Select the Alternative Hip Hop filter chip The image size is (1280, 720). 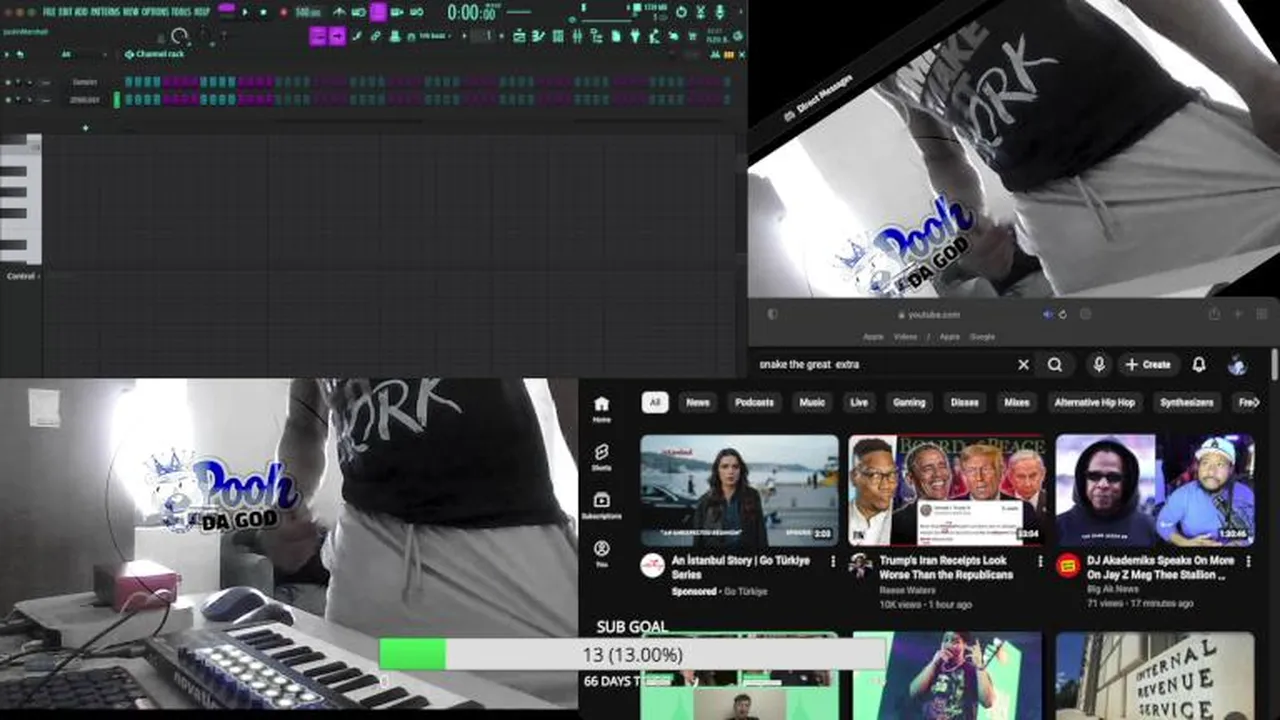click(x=1095, y=402)
